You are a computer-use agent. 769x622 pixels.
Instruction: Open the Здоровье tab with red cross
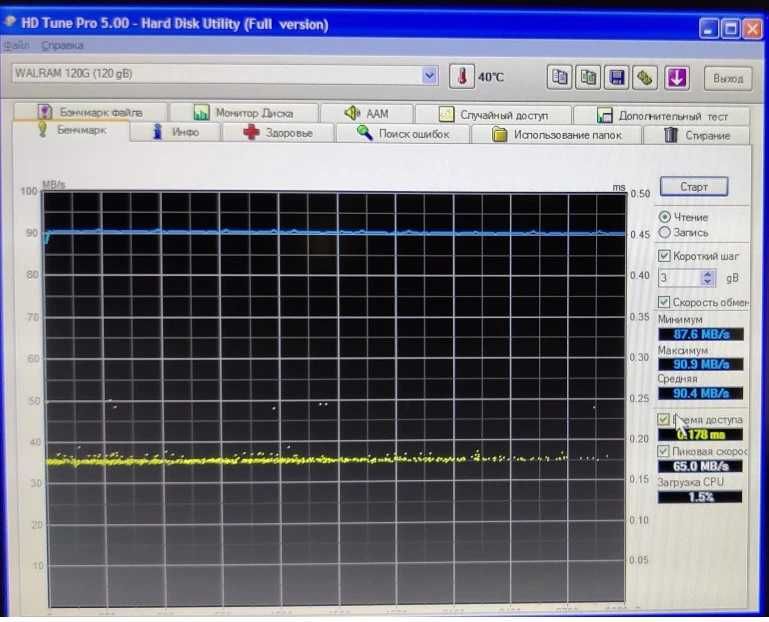click(x=278, y=133)
